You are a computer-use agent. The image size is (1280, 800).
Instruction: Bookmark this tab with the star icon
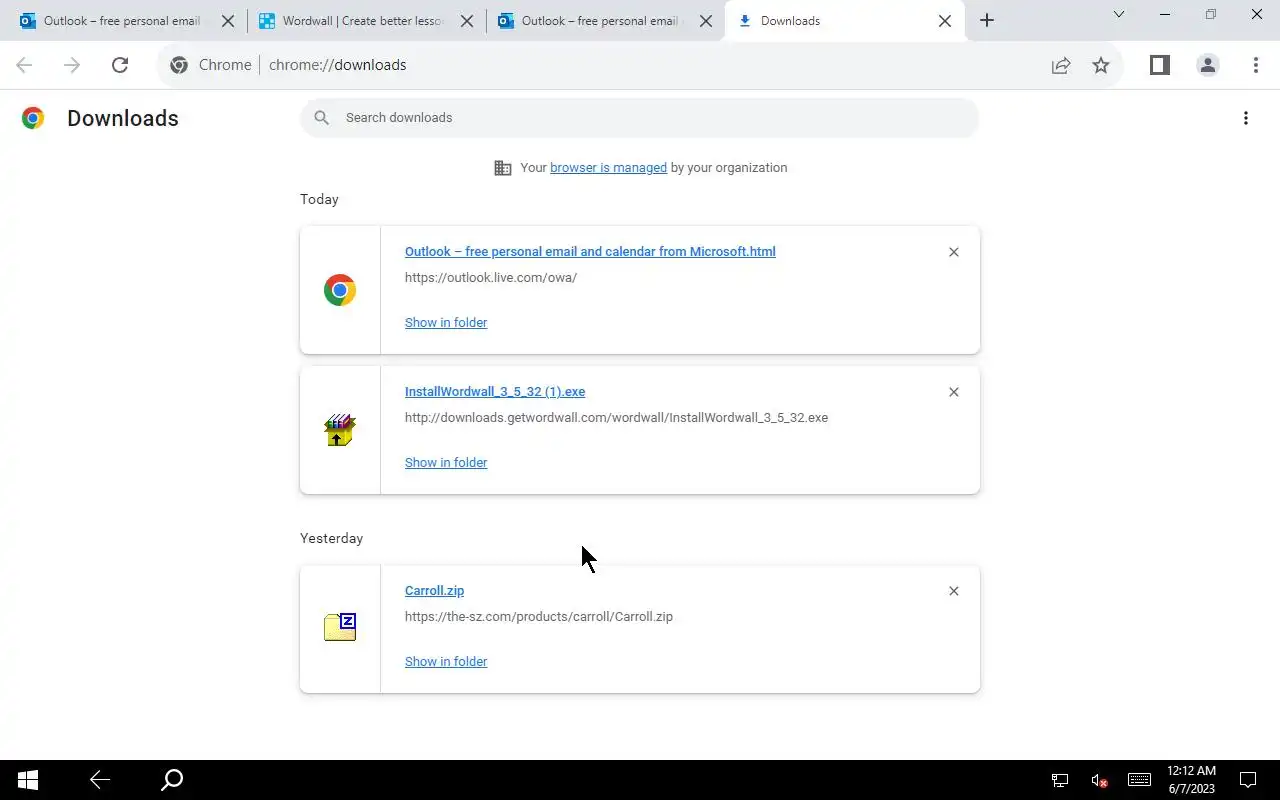(1101, 65)
